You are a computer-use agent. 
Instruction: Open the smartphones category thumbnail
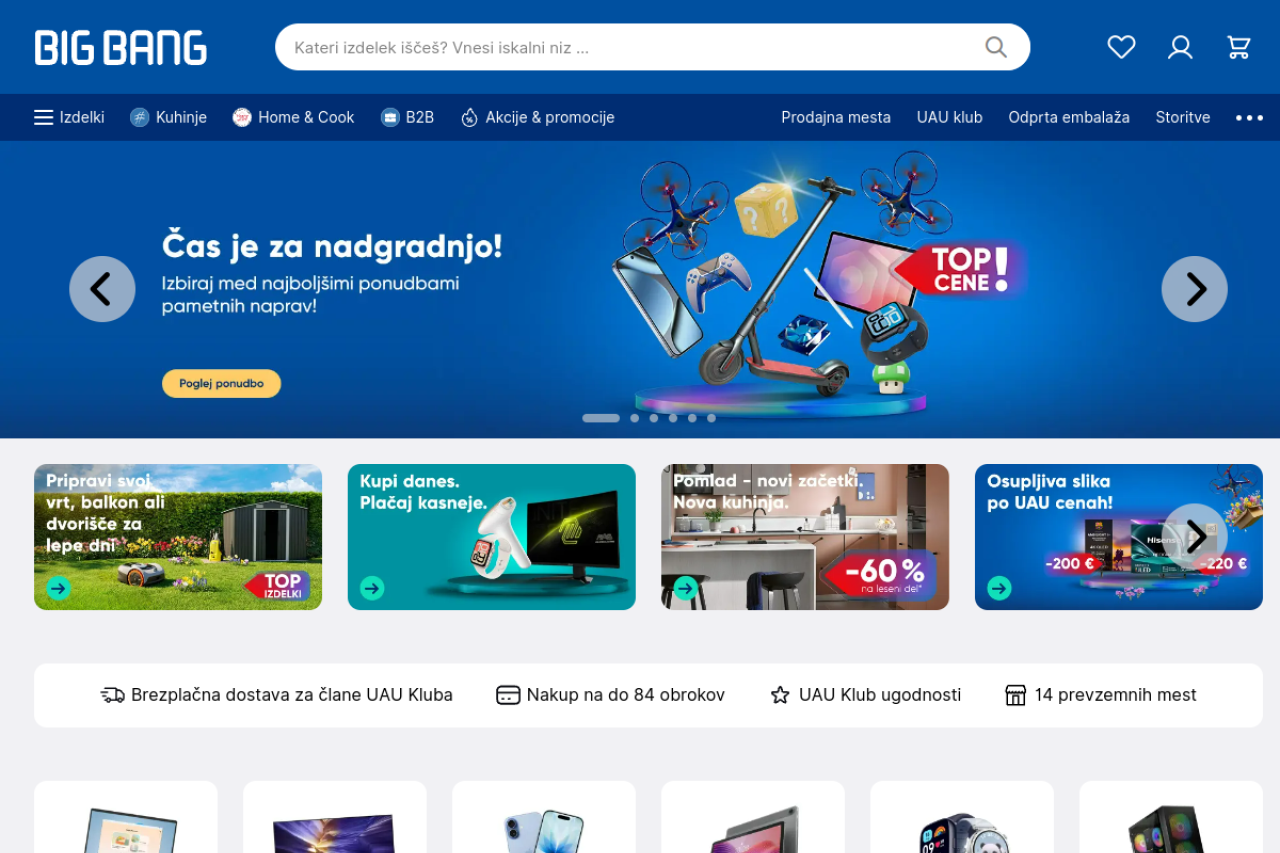coord(543,817)
